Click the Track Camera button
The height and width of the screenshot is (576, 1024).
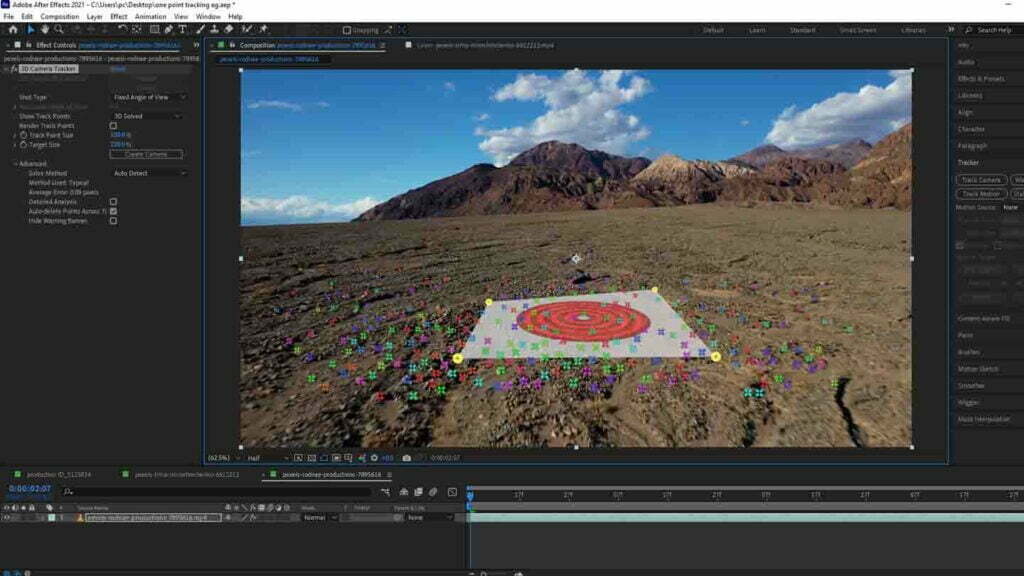coord(982,180)
